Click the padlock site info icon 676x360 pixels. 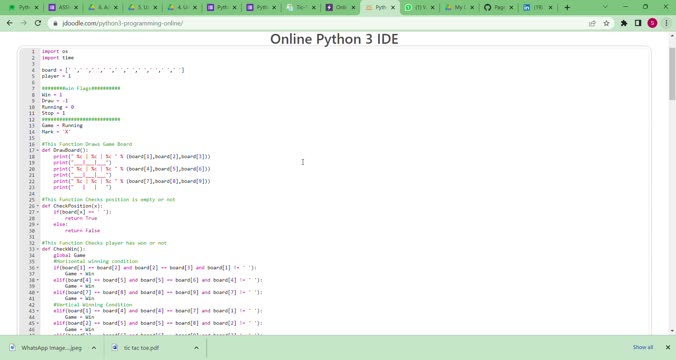click(x=55, y=23)
